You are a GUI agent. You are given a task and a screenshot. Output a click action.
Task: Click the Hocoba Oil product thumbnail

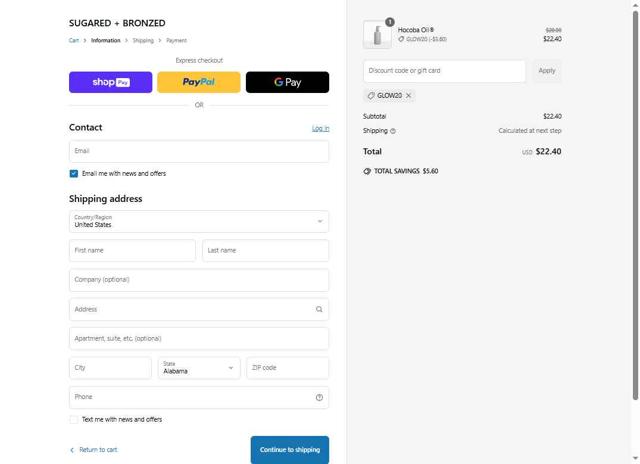(377, 35)
